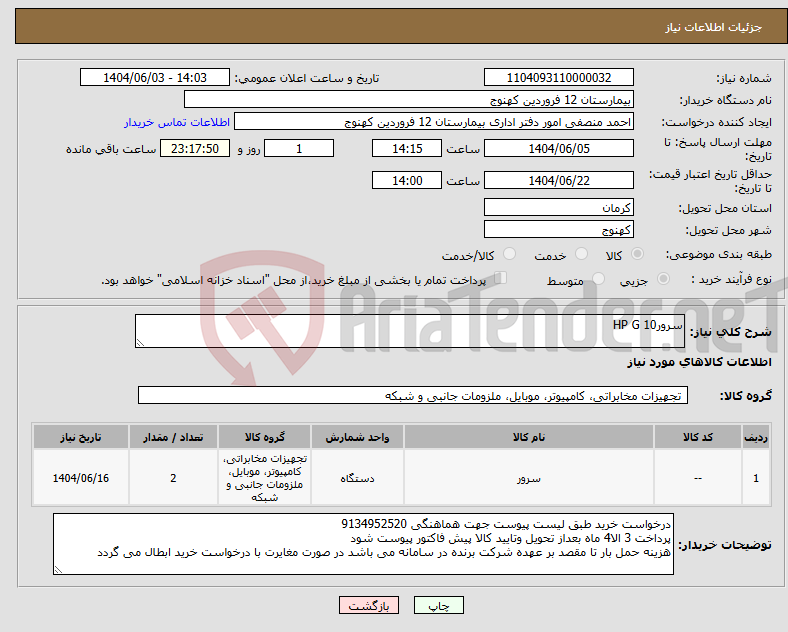Click the اطلاعات کالاهای مورد نیاز heading
The height and width of the screenshot is (632, 788).
(699, 362)
